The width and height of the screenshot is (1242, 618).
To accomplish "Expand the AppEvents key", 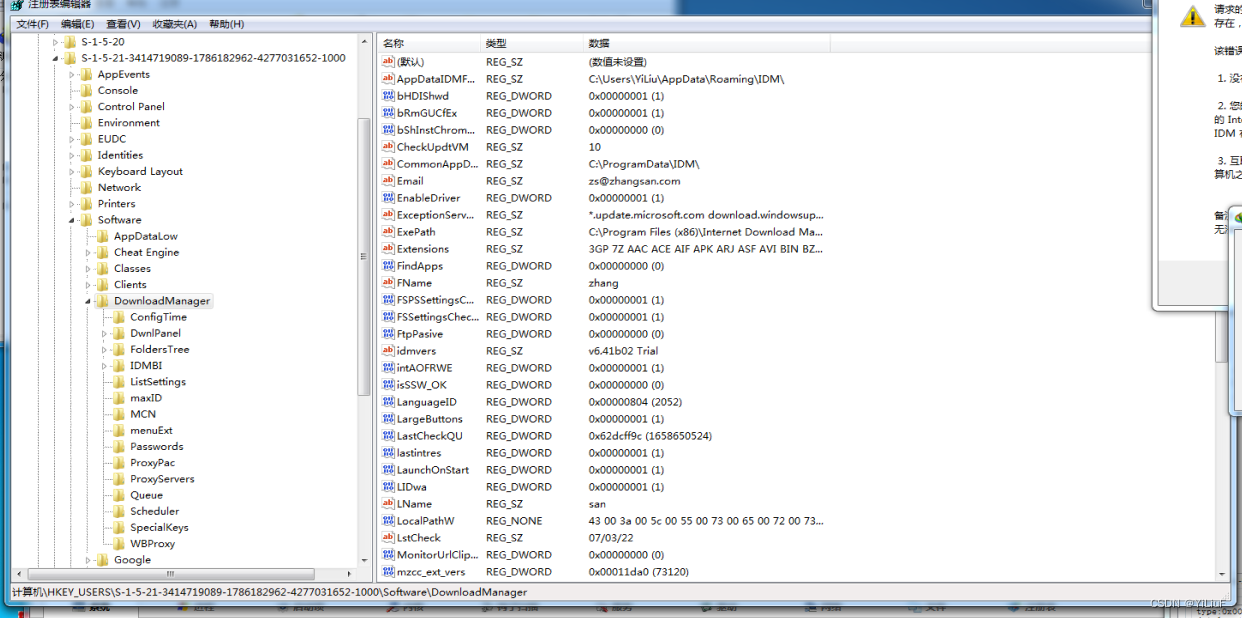I will point(72,74).
